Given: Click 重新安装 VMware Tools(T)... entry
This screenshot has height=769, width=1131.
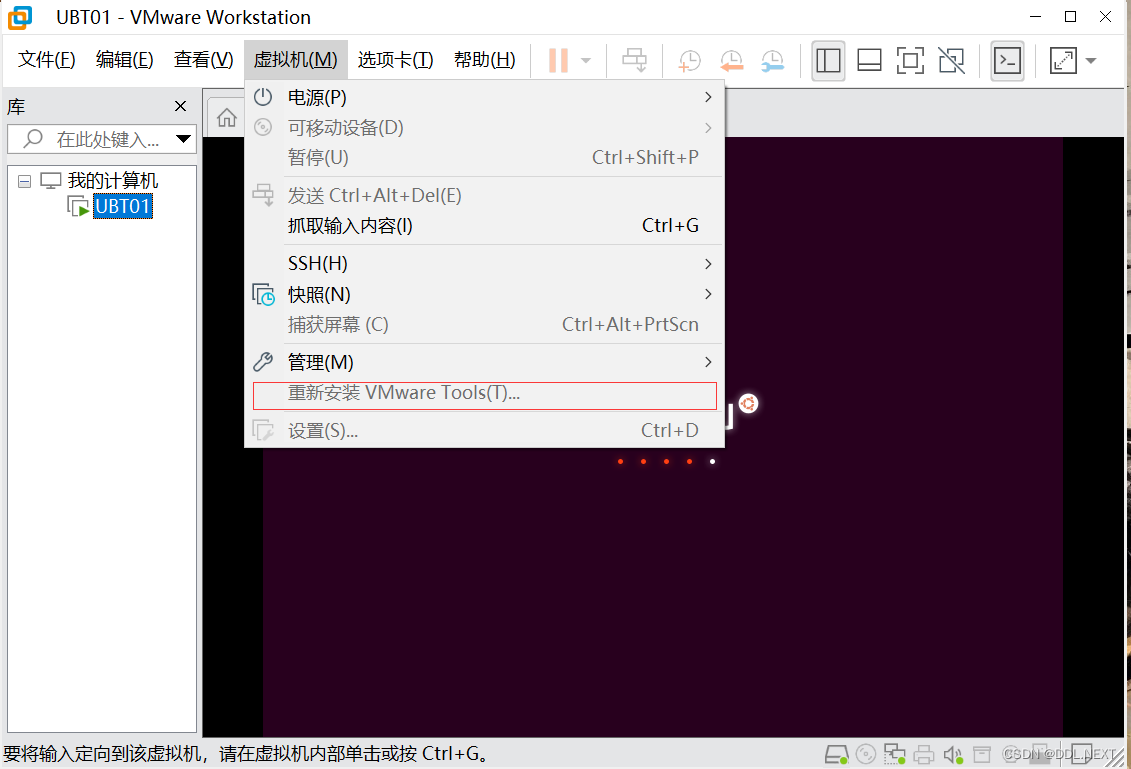Looking at the screenshot, I should (484, 393).
